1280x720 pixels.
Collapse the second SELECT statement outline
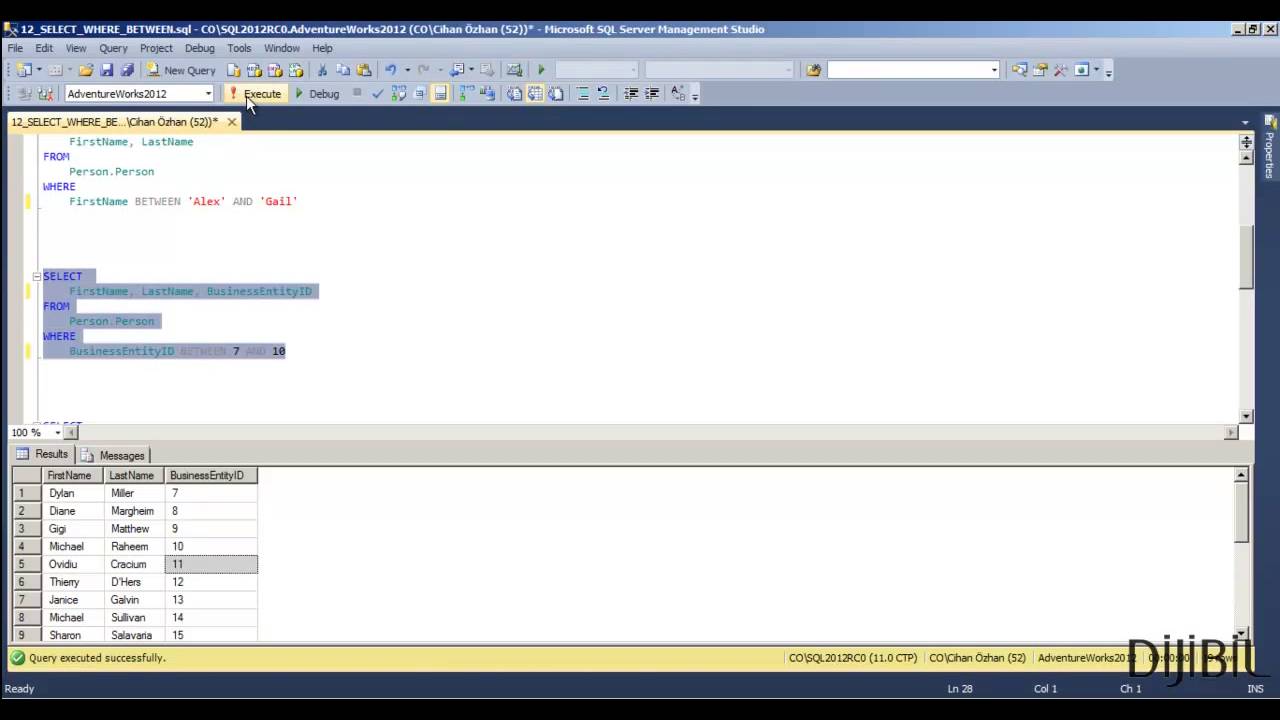click(x=36, y=276)
